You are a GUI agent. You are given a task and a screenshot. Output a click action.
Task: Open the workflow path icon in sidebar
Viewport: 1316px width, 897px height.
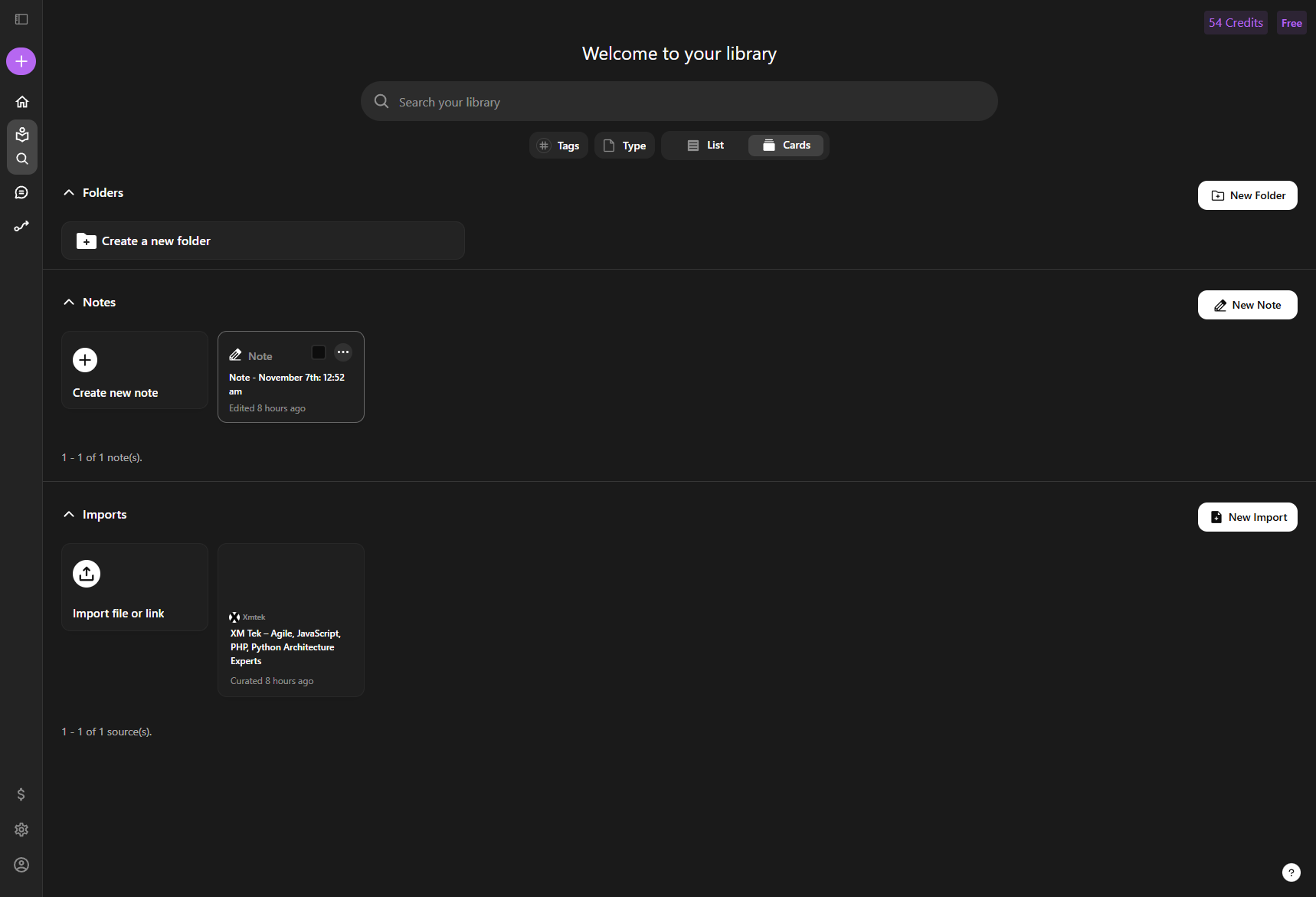[x=21, y=226]
